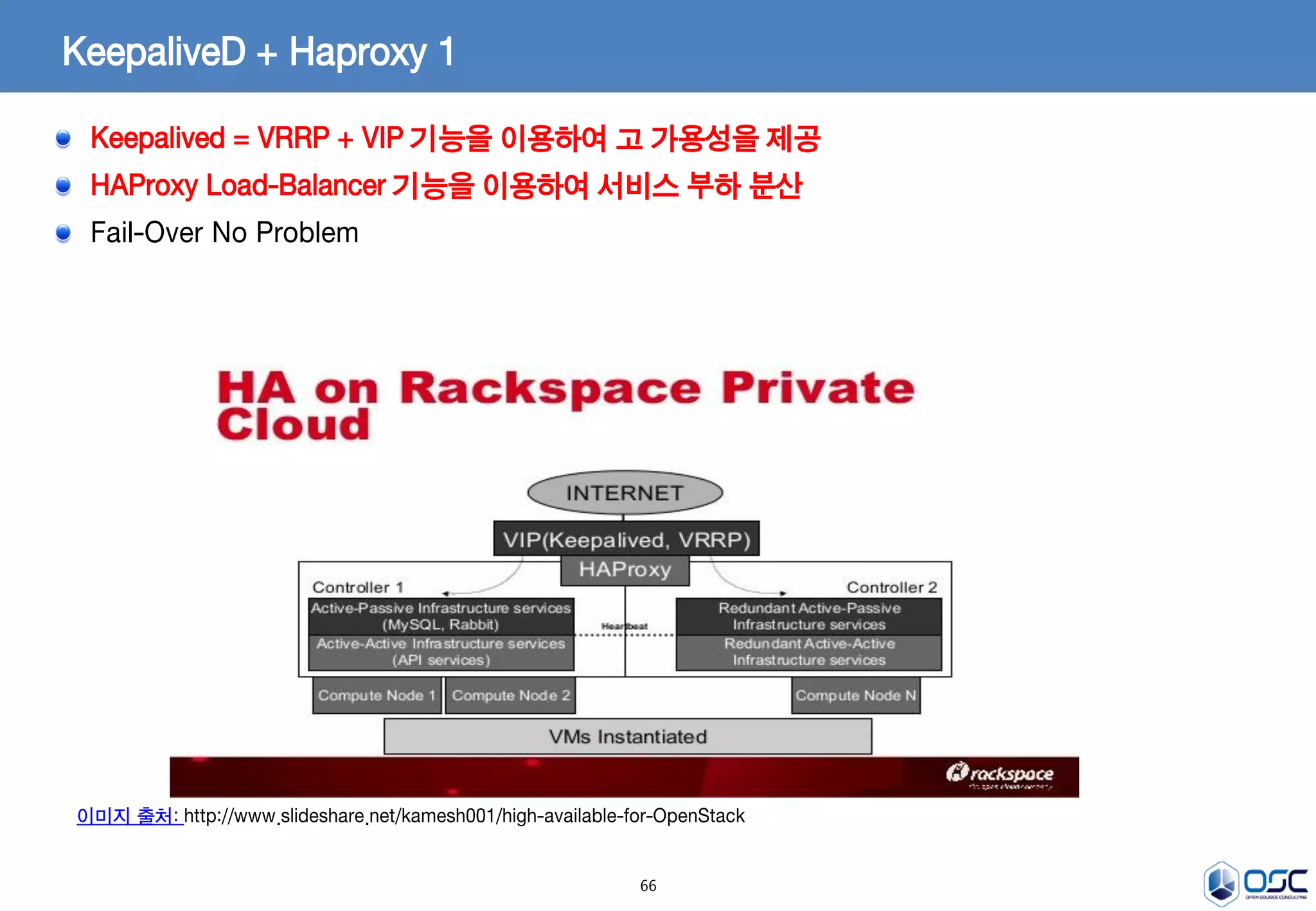Viewport: 1316px width, 911px height.
Task: Click 'Redundant Active-Active Infrastructure services' box
Action: [x=809, y=652]
